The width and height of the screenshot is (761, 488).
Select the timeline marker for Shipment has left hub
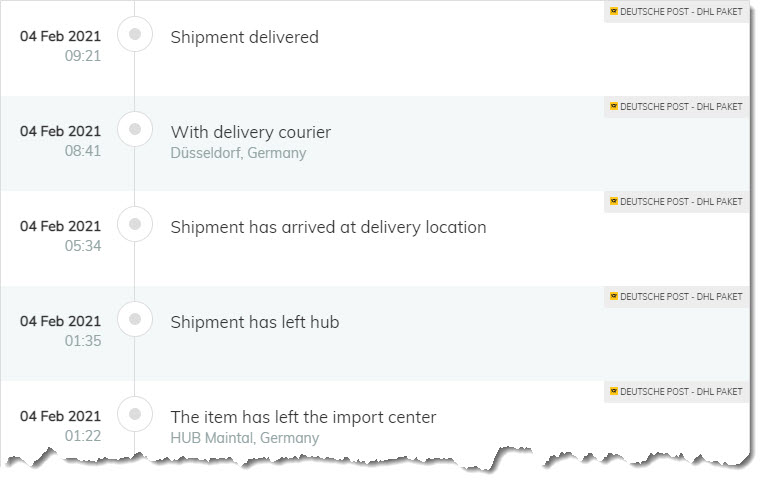pos(135,319)
